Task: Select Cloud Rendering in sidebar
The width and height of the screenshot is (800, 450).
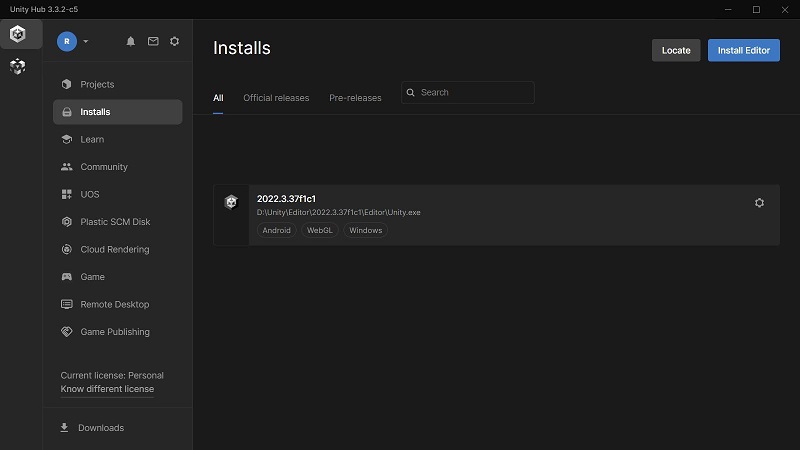Action: (114, 250)
